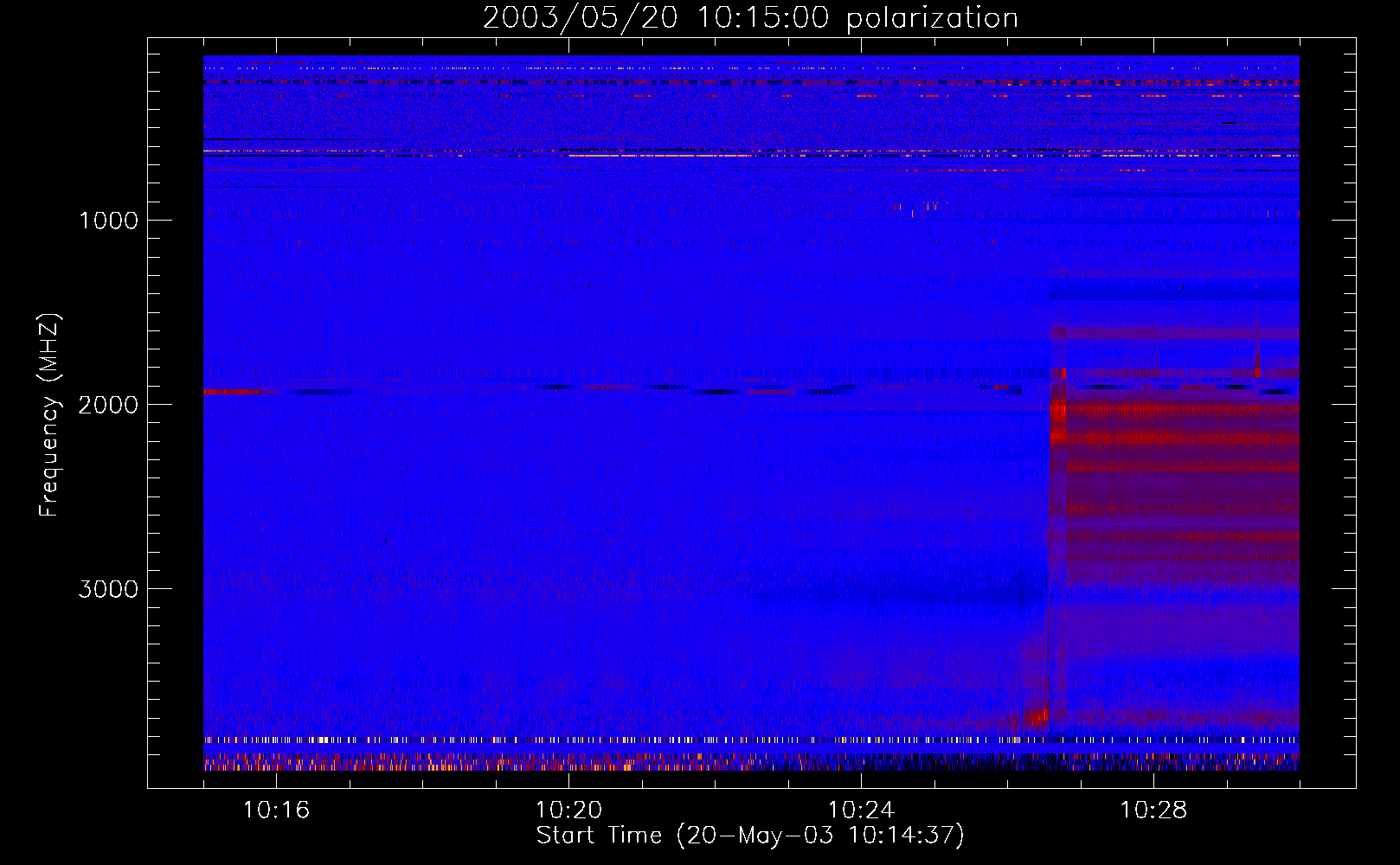1400x865 pixels.
Task: Click the '10:16' time axis label
Action: (276, 811)
